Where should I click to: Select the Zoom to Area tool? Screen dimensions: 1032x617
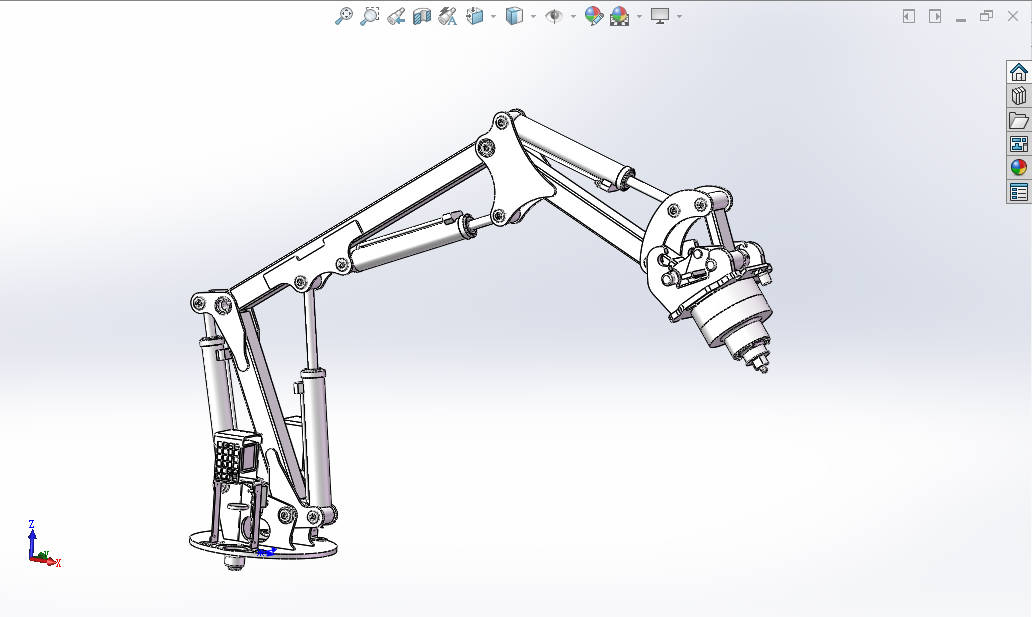pyautogui.click(x=370, y=16)
